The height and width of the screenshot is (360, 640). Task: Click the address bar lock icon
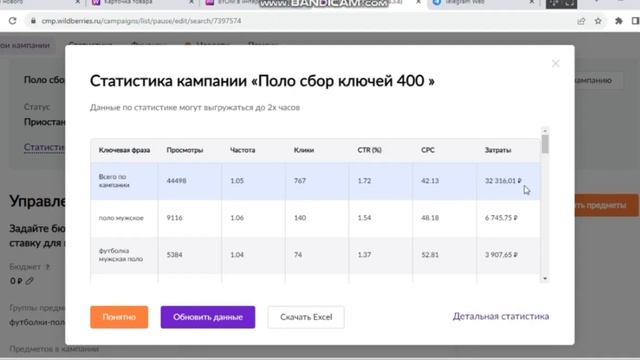point(33,21)
